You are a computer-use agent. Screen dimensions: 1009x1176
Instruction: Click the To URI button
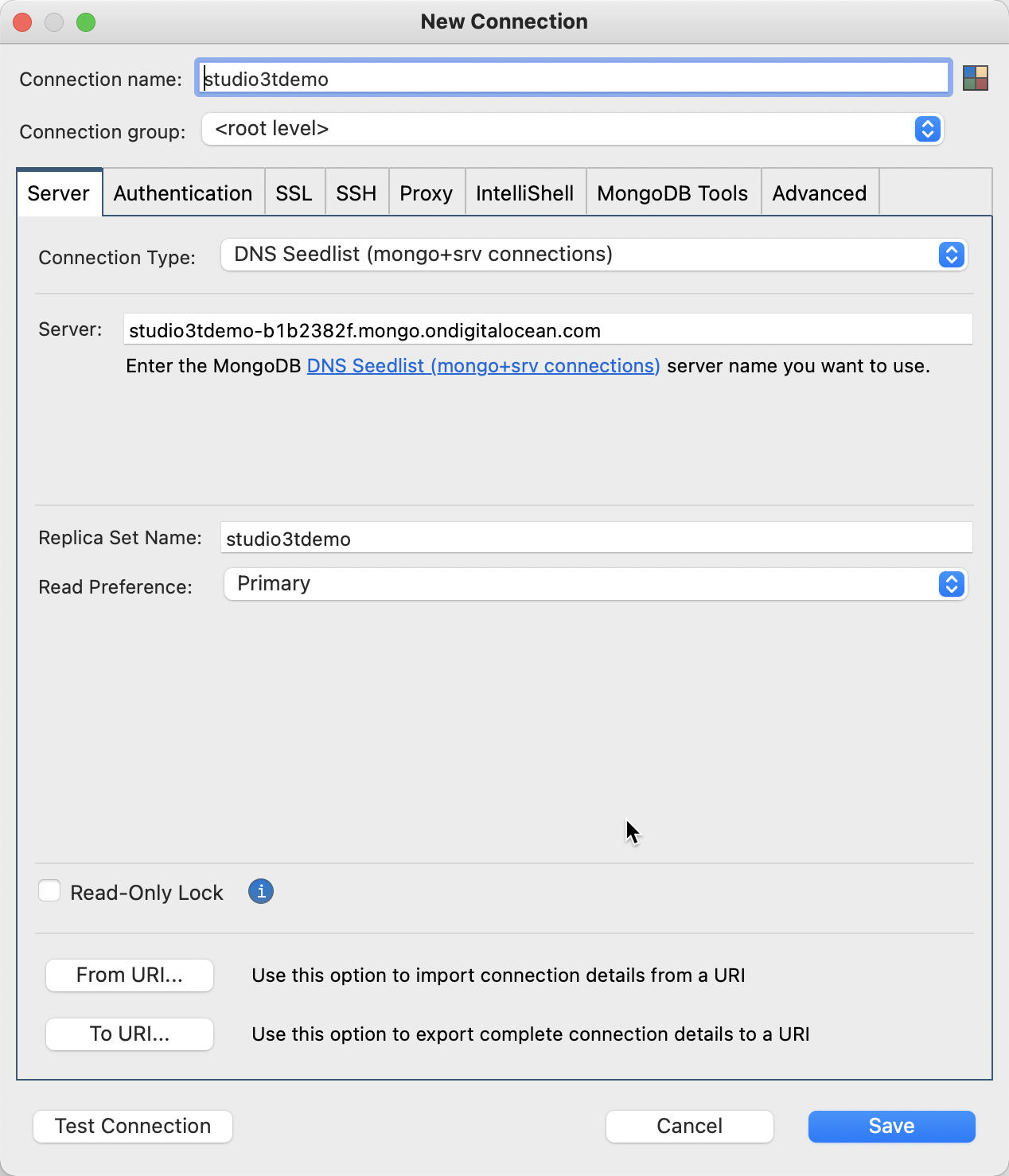[x=129, y=1034]
